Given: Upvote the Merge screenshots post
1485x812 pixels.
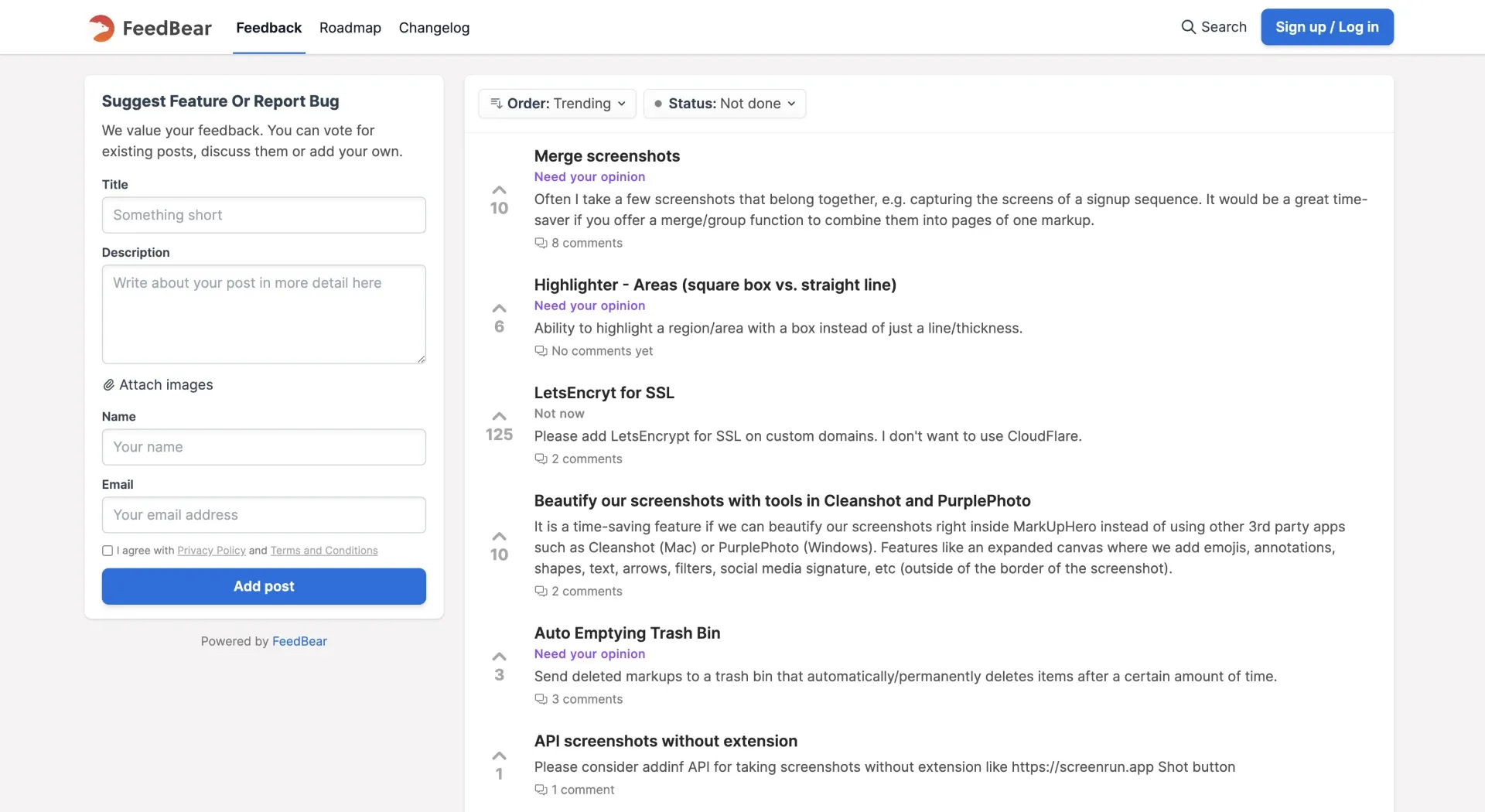Looking at the screenshot, I should coord(500,190).
